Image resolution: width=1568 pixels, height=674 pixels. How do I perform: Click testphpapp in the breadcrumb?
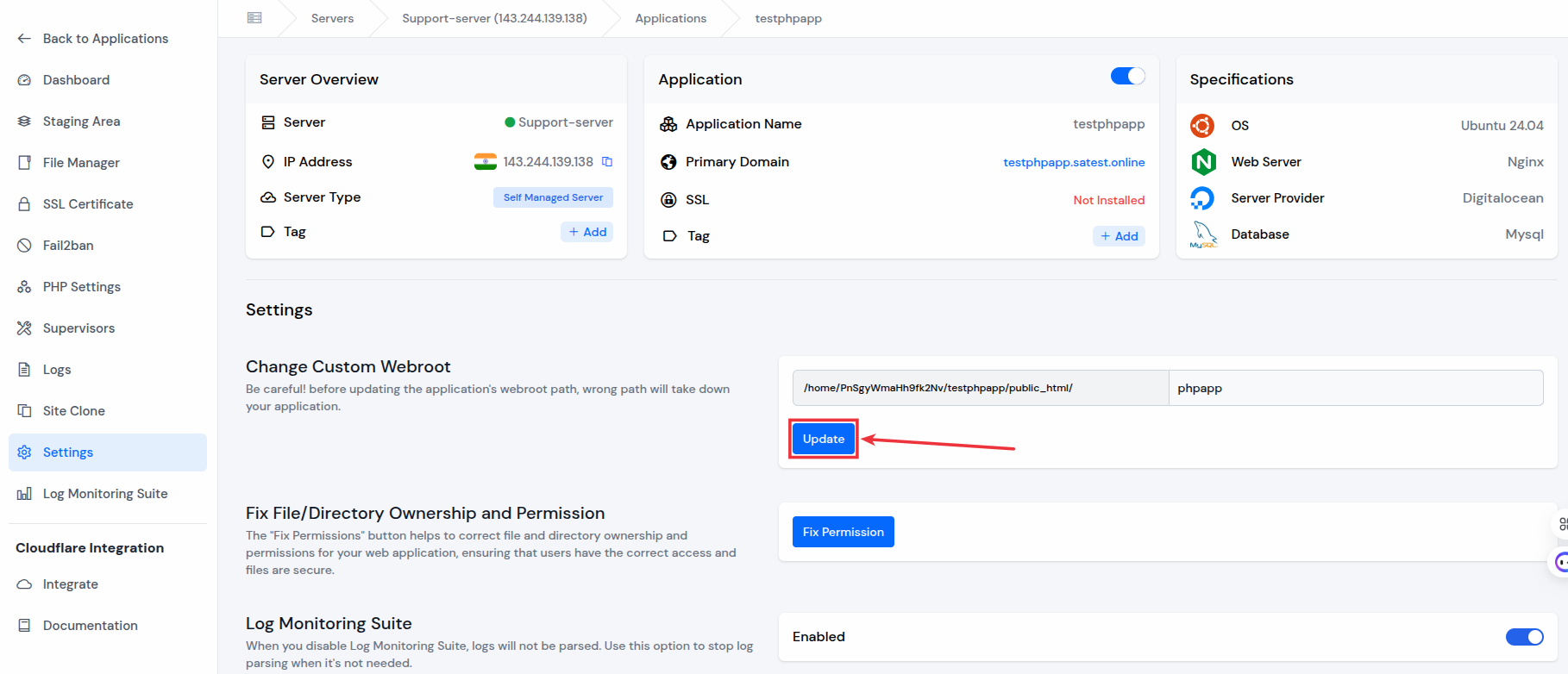pyautogui.click(x=788, y=18)
